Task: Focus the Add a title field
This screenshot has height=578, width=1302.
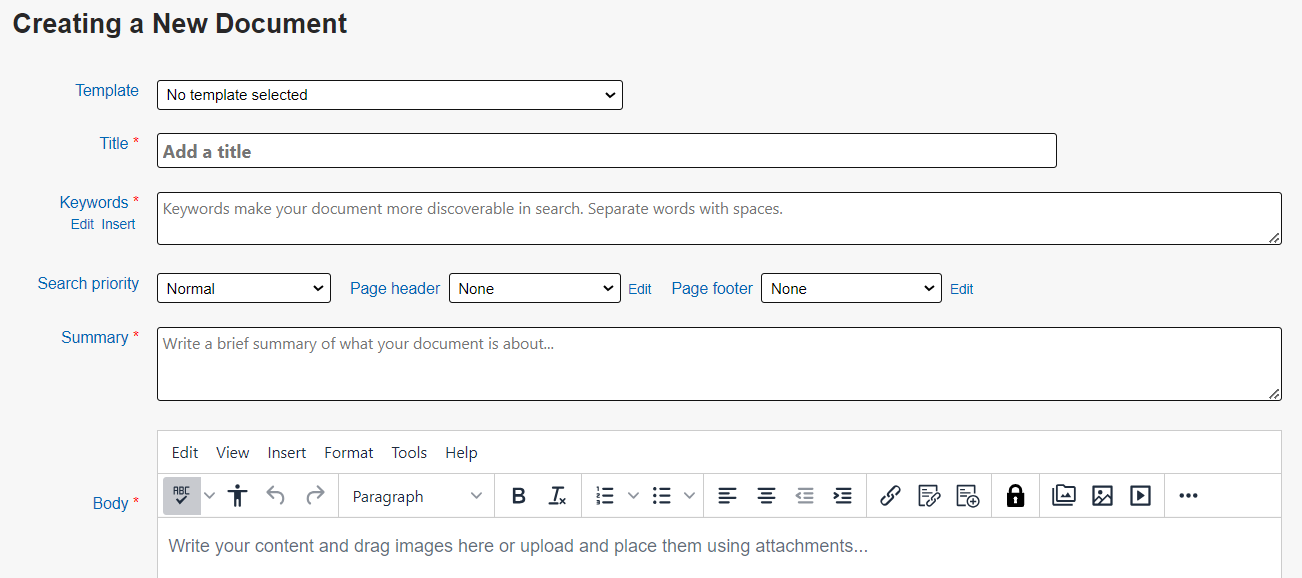Action: tap(607, 151)
